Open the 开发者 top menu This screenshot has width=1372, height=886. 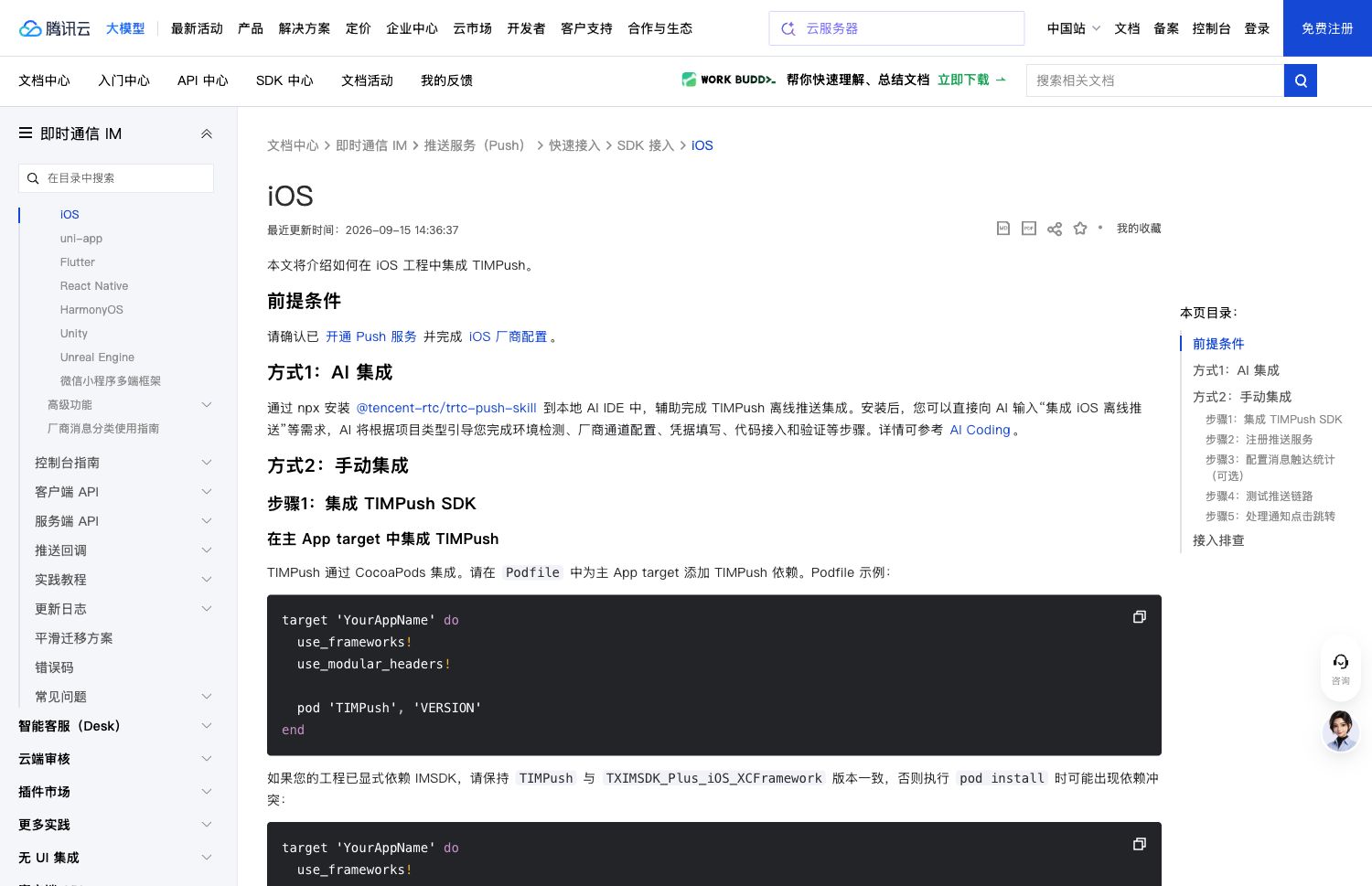pyautogui.click(x=526, y=28)
